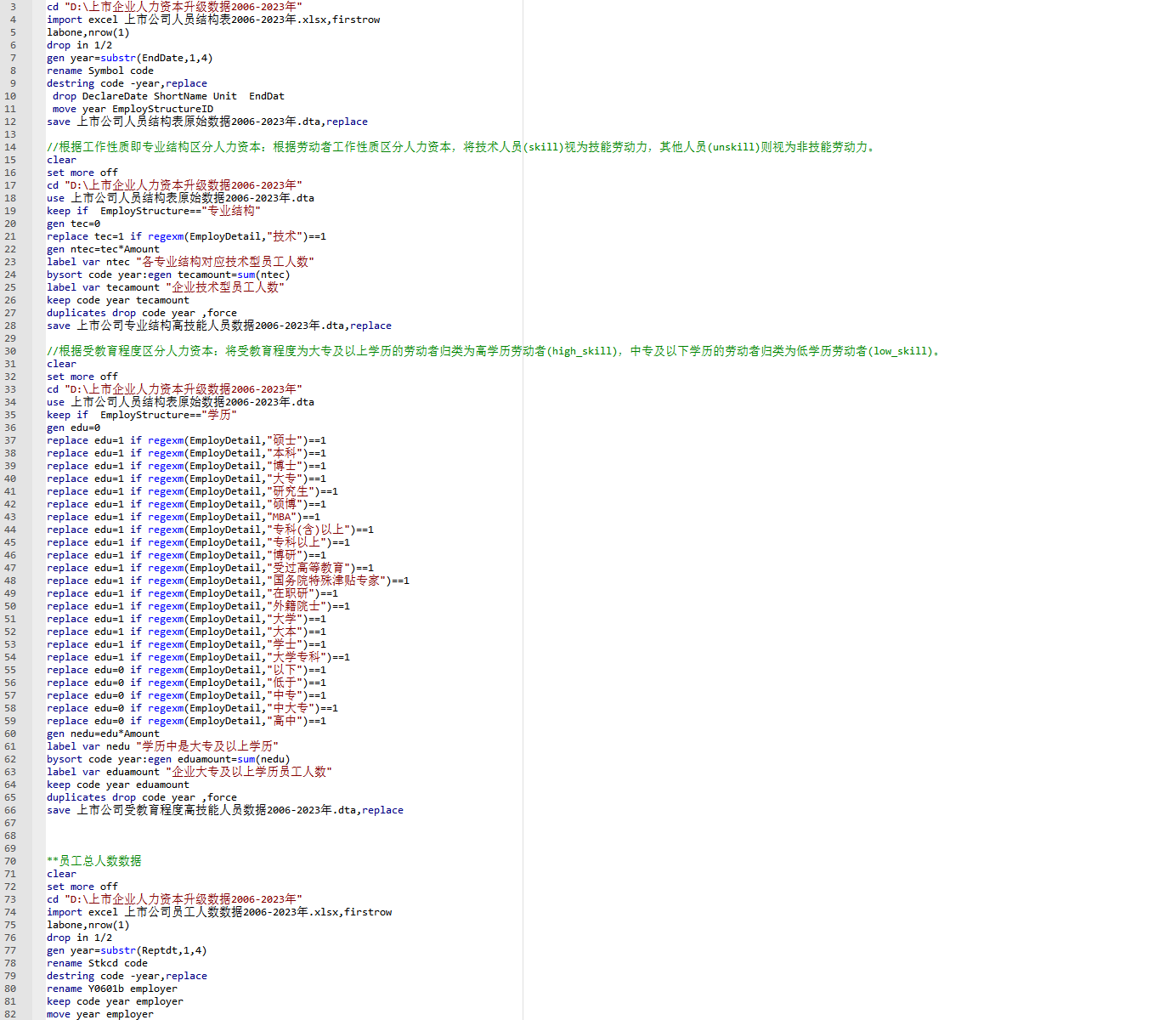Click the label var eduamount line

pyautogui.click(x=189, y=772)
